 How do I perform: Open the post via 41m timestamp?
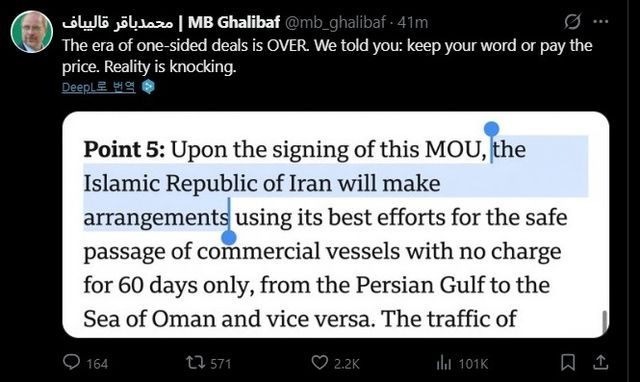click(412, 22)
